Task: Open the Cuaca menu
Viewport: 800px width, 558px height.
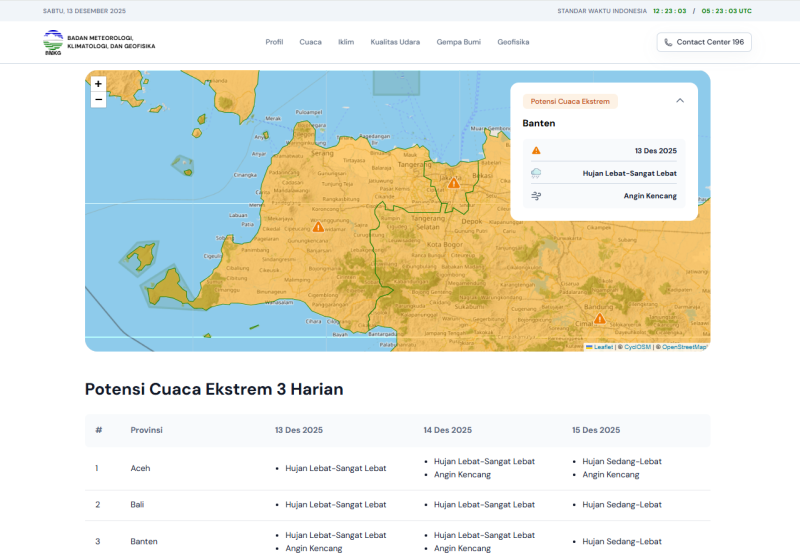Action: 310,42
